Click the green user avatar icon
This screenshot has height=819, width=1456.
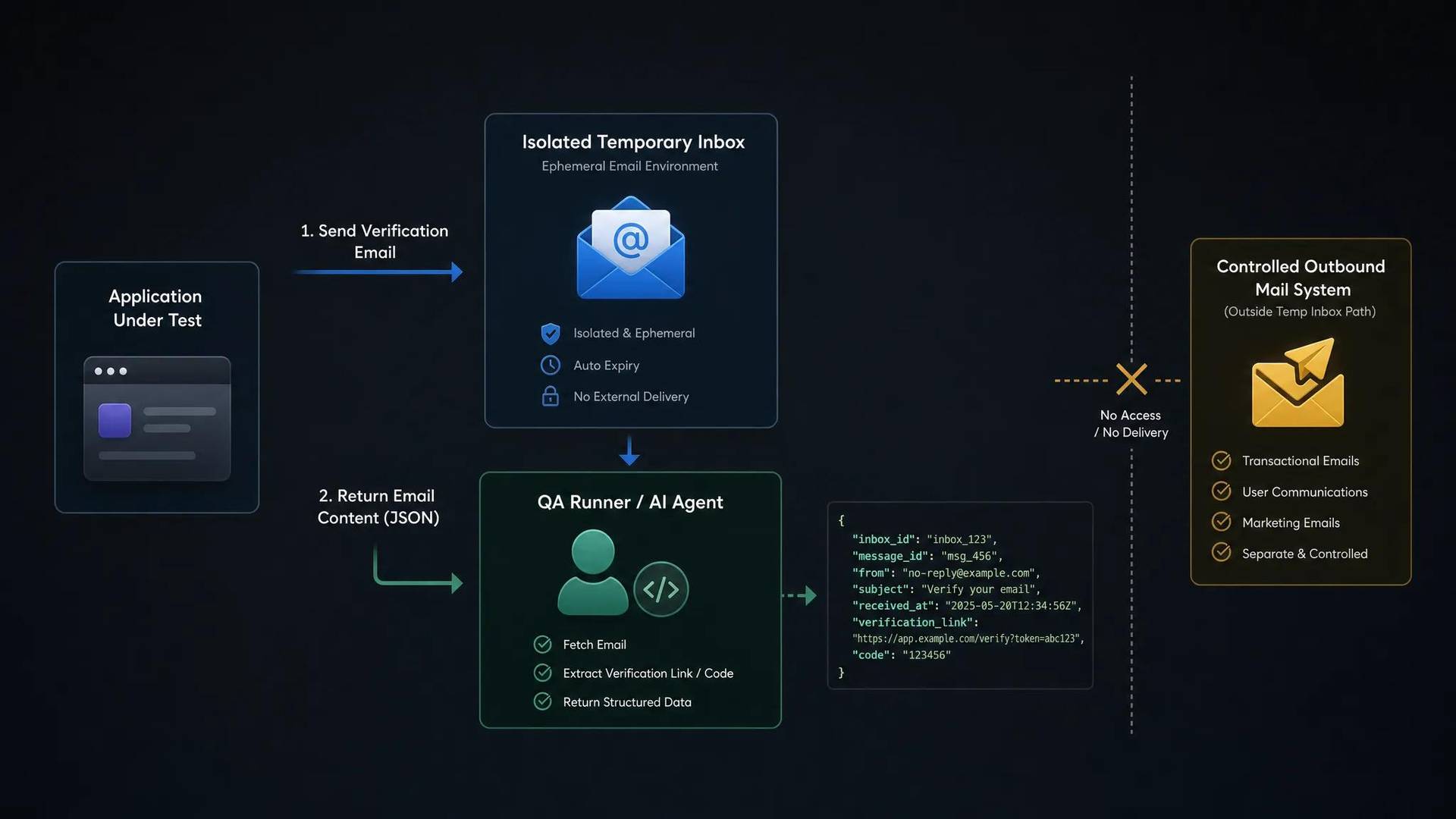(593, 573)
